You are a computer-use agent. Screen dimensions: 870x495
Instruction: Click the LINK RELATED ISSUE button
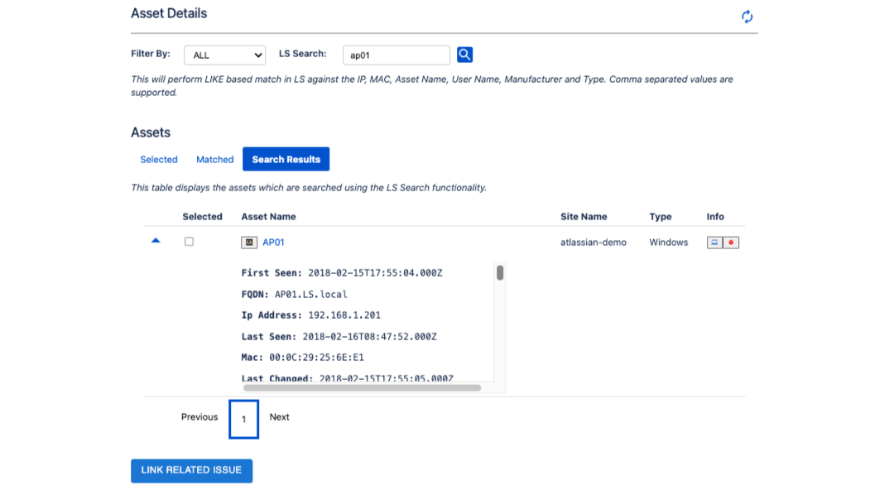191,471
